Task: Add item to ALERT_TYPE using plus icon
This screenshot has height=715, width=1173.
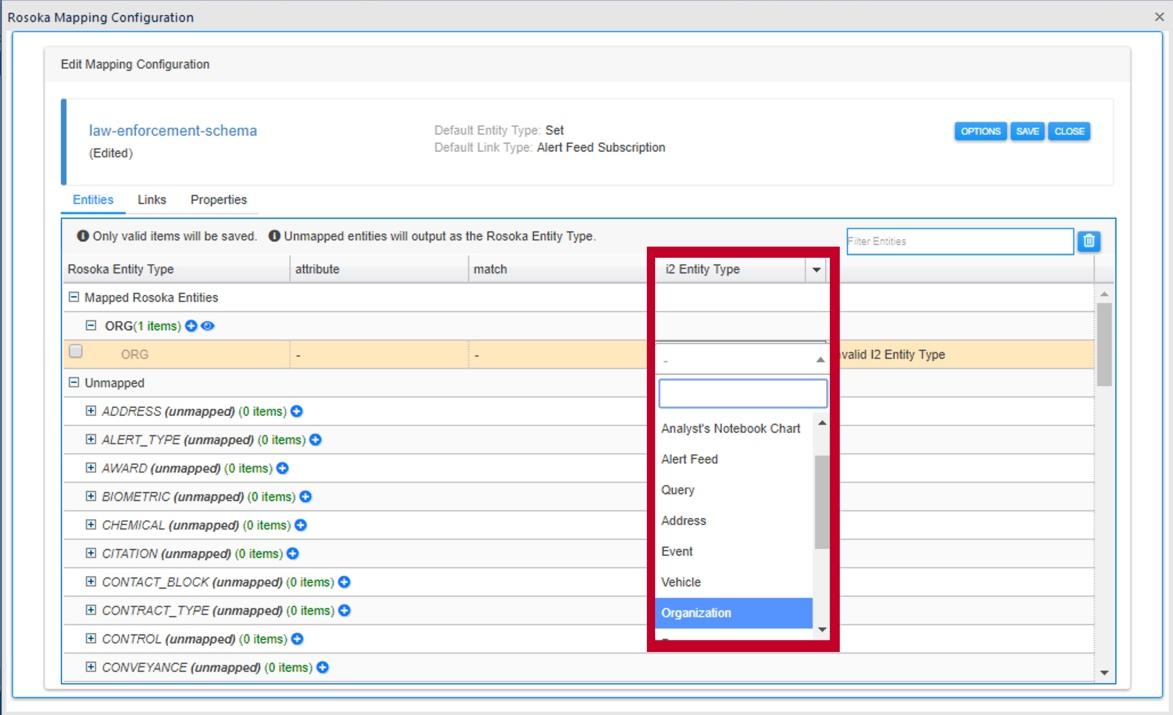Action: 315,440
